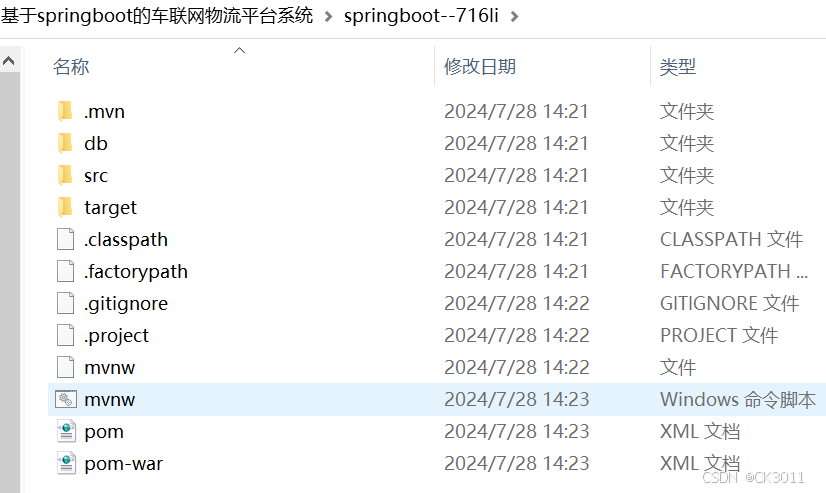826x493 pixels.
Task: Click the pom XML document icon
Action: click(66, 431)
